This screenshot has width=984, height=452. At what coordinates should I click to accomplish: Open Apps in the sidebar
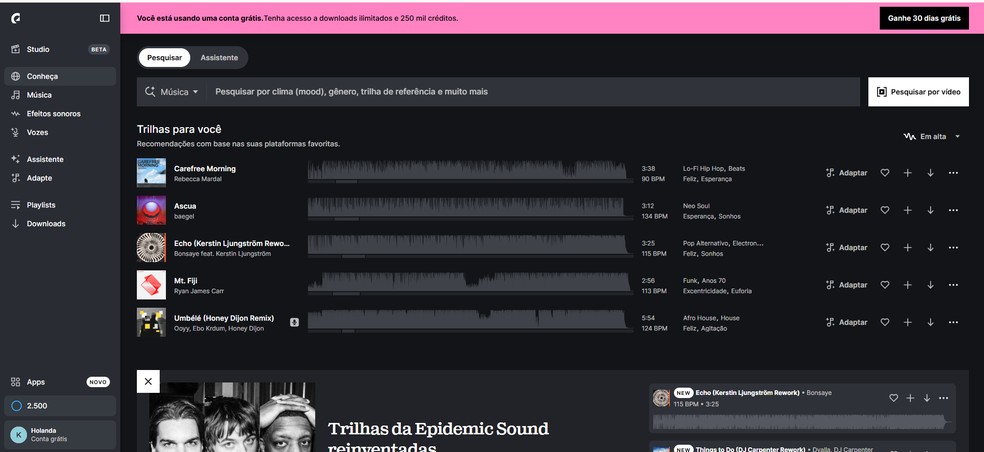(60, 382)
